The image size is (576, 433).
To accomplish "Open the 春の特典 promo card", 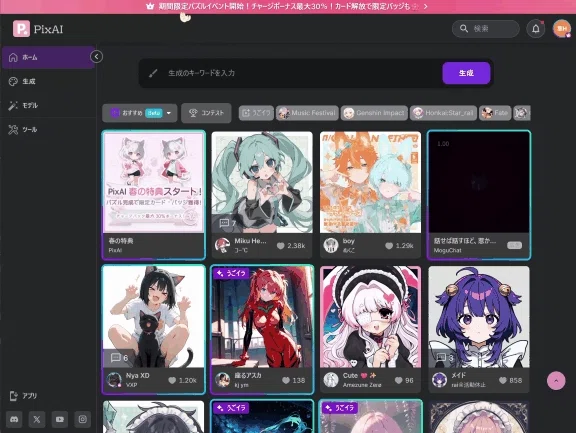I will 154,195.
